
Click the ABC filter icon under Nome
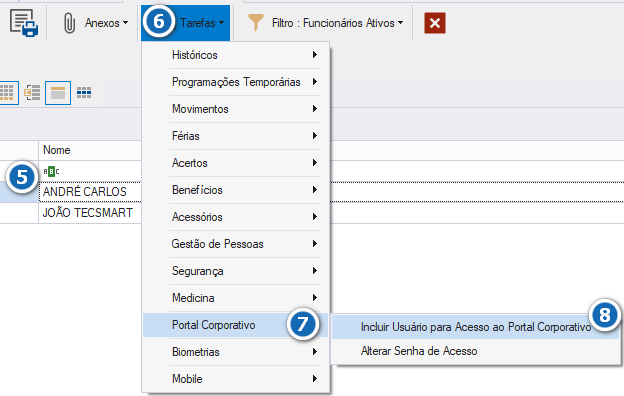coord(51,172)
